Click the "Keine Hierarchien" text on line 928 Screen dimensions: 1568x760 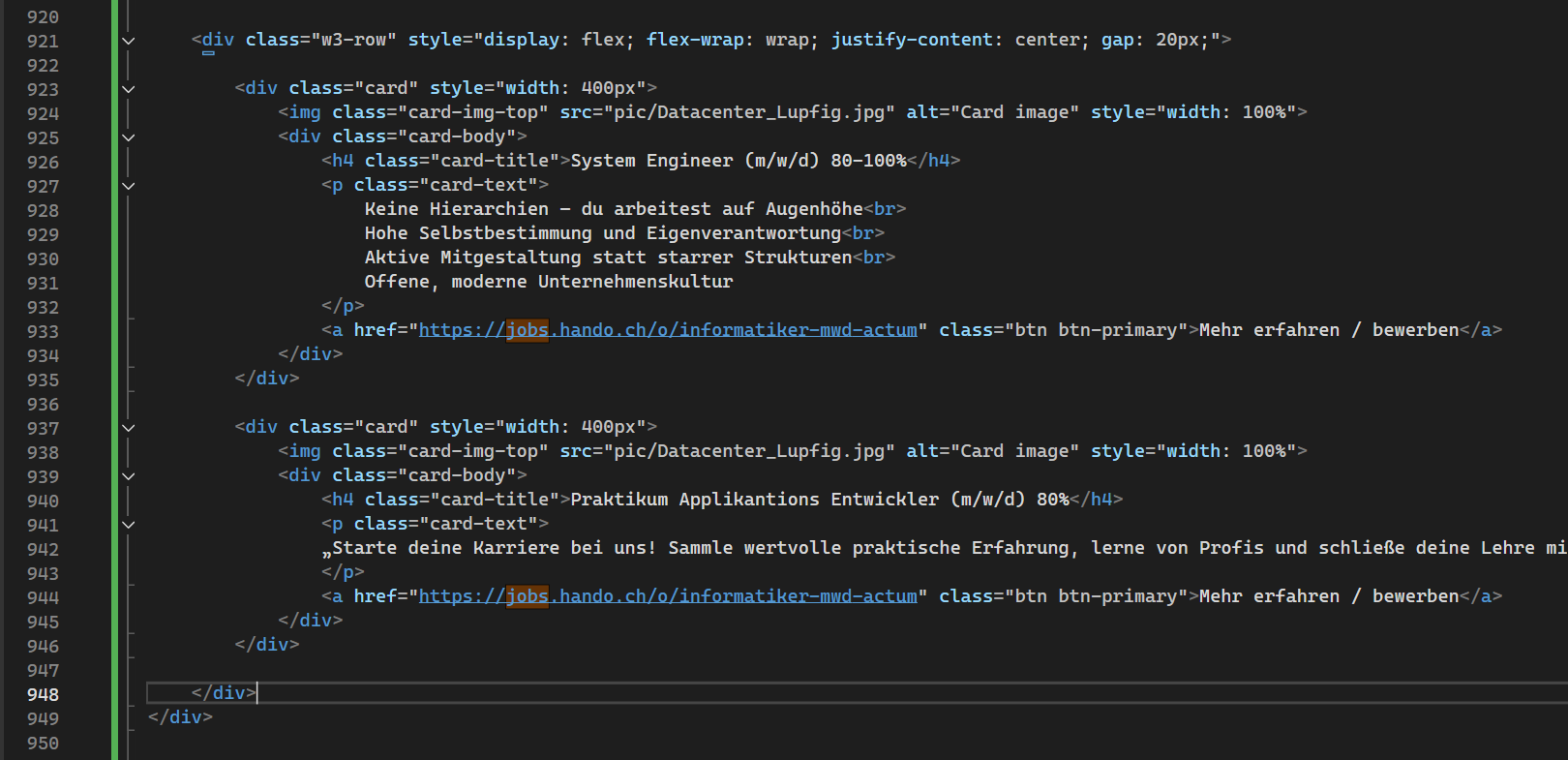click(x=456, y=209)
